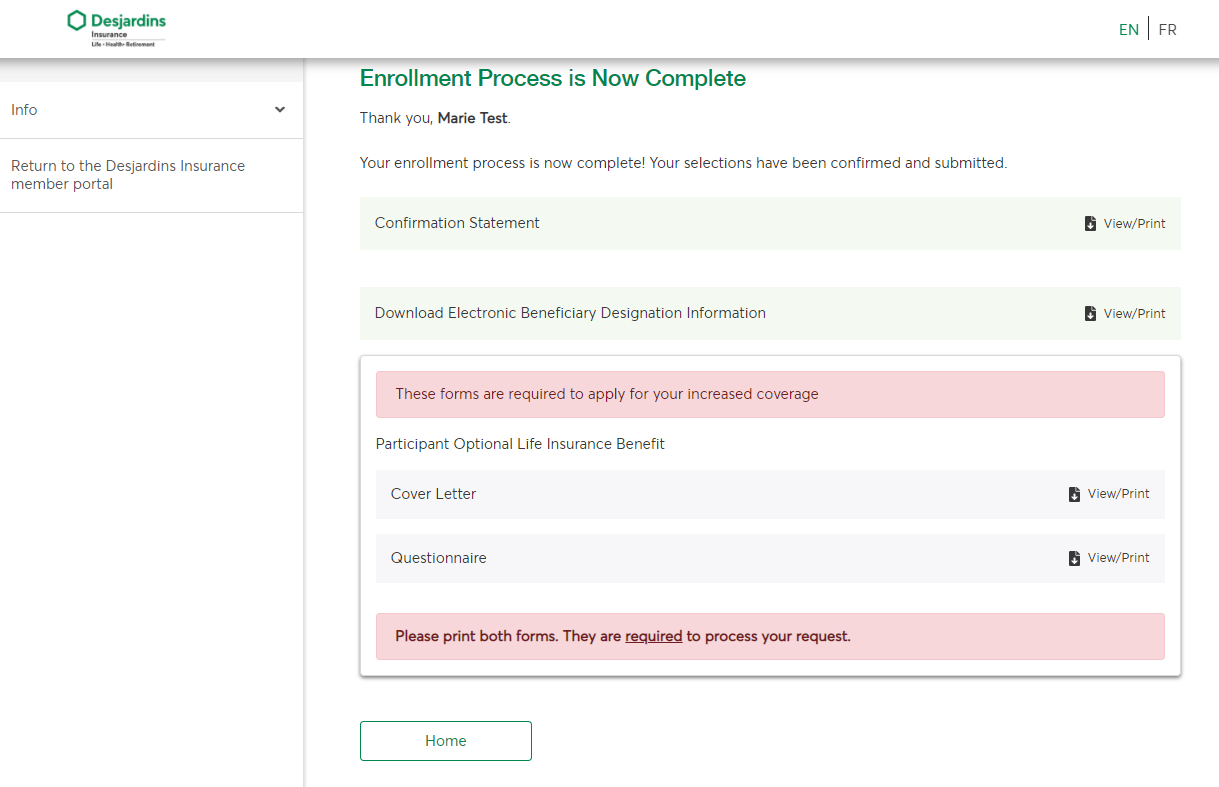Screen dimensions: 1219x787
Task: Click the Beneficiary Designation download icon
Action: (x=1090, y=314)
